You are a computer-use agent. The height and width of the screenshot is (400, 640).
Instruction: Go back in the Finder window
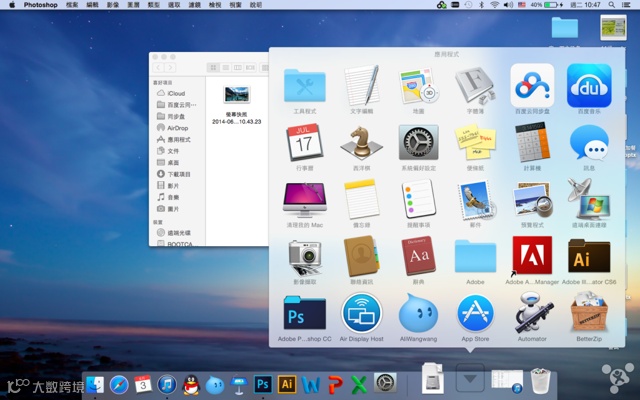[158, 67]
